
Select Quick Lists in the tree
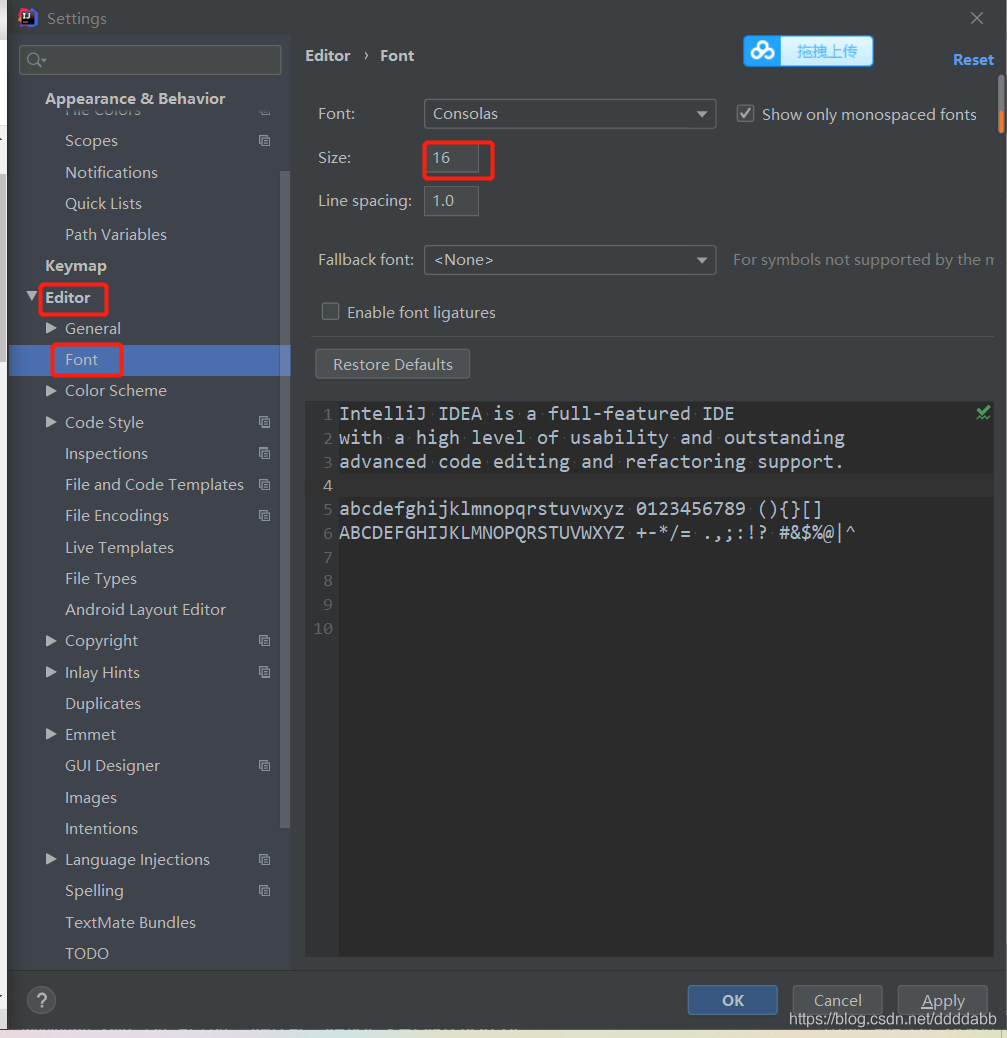[x=103, y=203]
